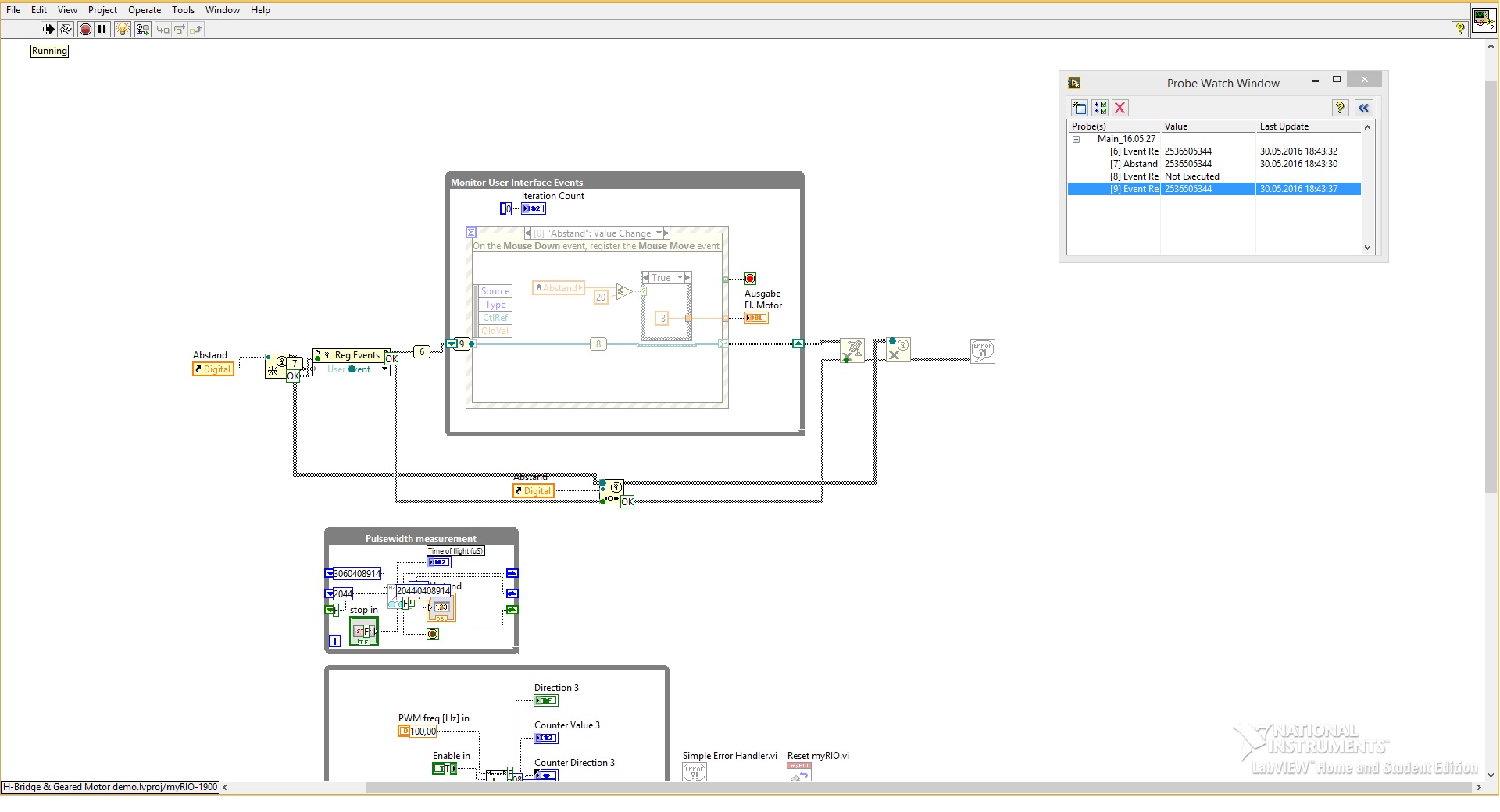1500x812 pixels.
Task: Toggle the stop in boolean control
Action: (363, 631)
